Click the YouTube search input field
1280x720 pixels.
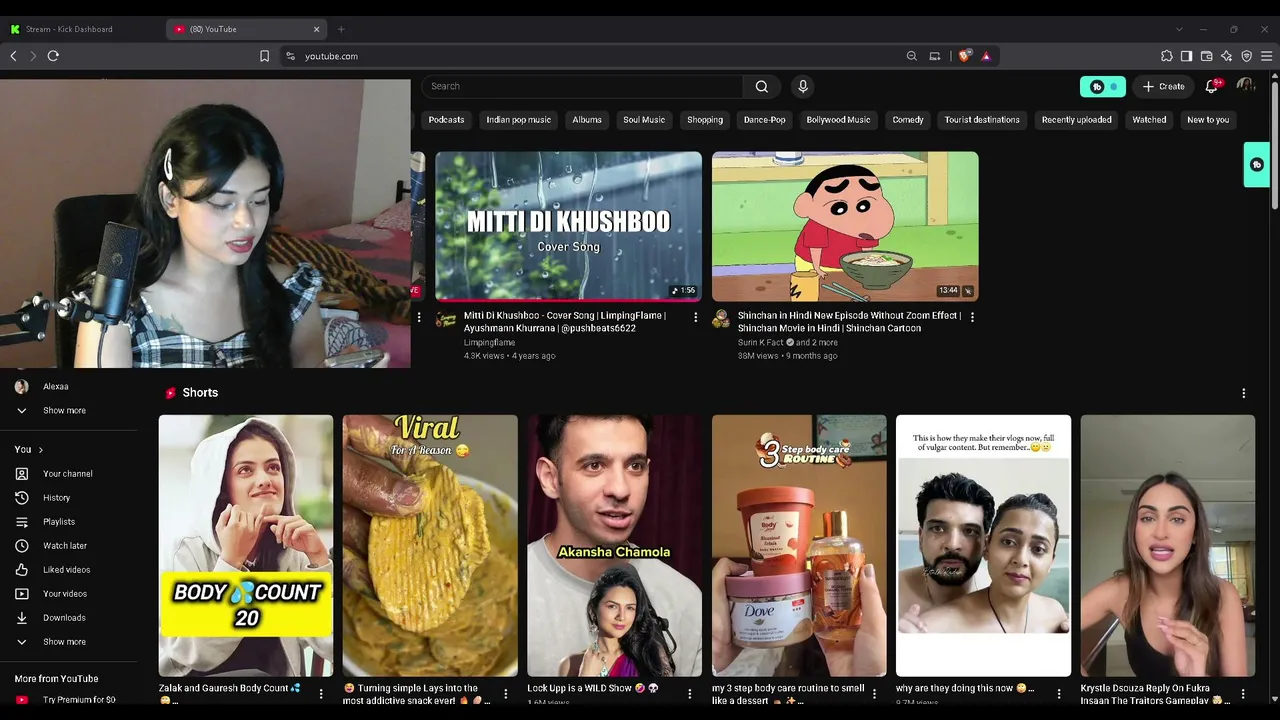click(582, 86)
